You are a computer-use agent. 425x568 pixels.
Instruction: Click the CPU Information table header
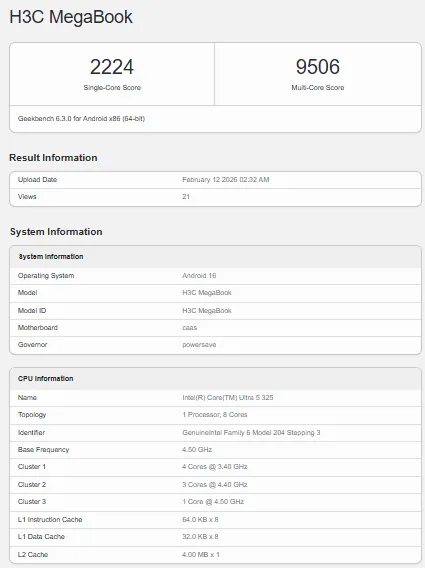click(x=46, y=379)
